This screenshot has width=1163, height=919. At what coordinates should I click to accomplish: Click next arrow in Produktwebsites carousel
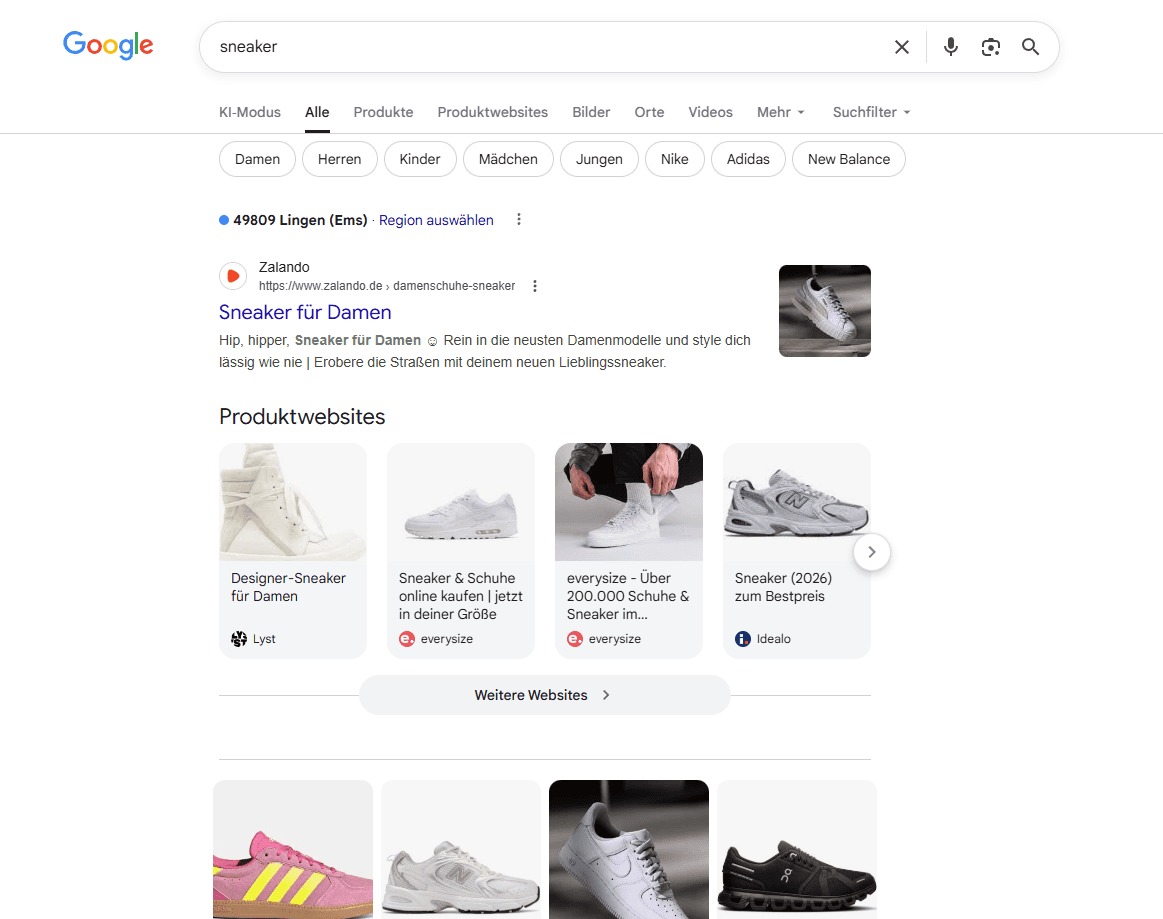pyautogui.click(x=872, y=552)
